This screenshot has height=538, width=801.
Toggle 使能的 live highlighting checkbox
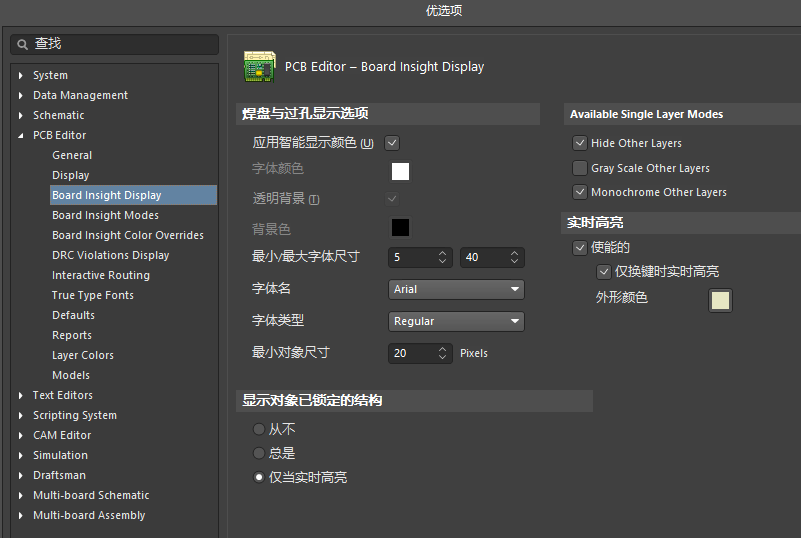[x=580, y=248]
